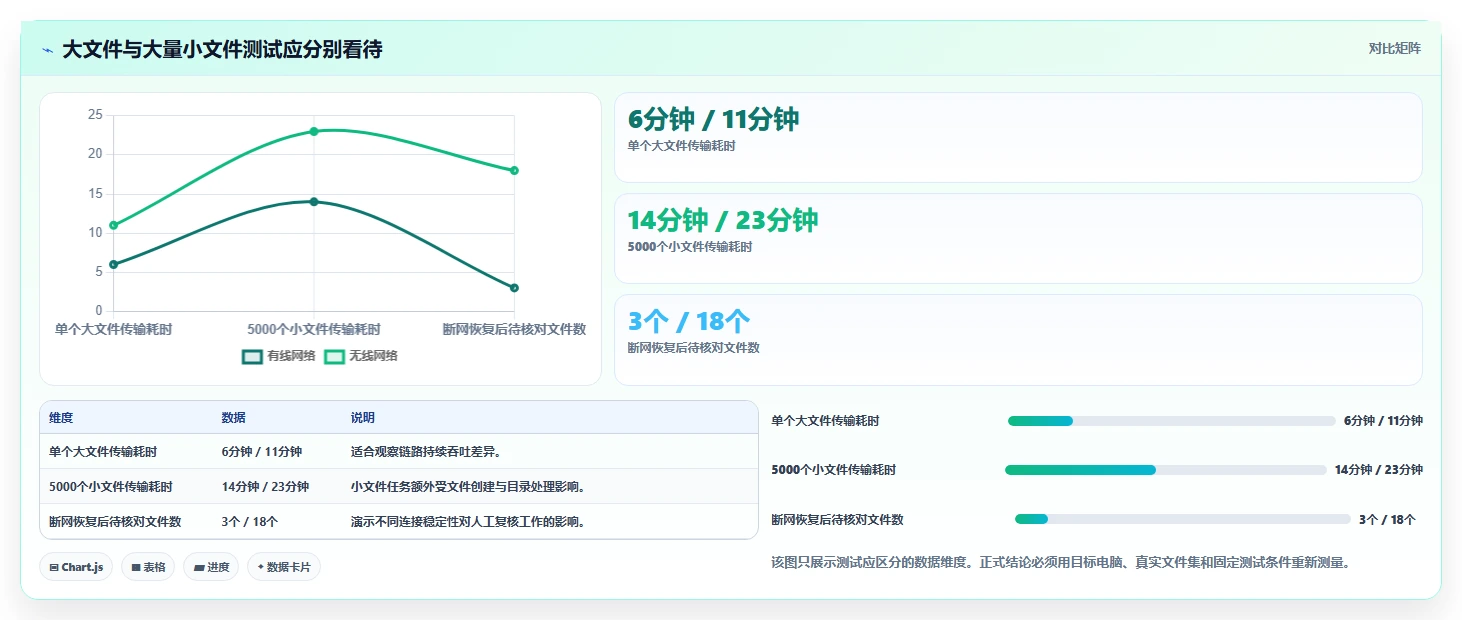
Task: Select the 6分钟 / 11分钟 data card
Action: tap(1018, 137)
